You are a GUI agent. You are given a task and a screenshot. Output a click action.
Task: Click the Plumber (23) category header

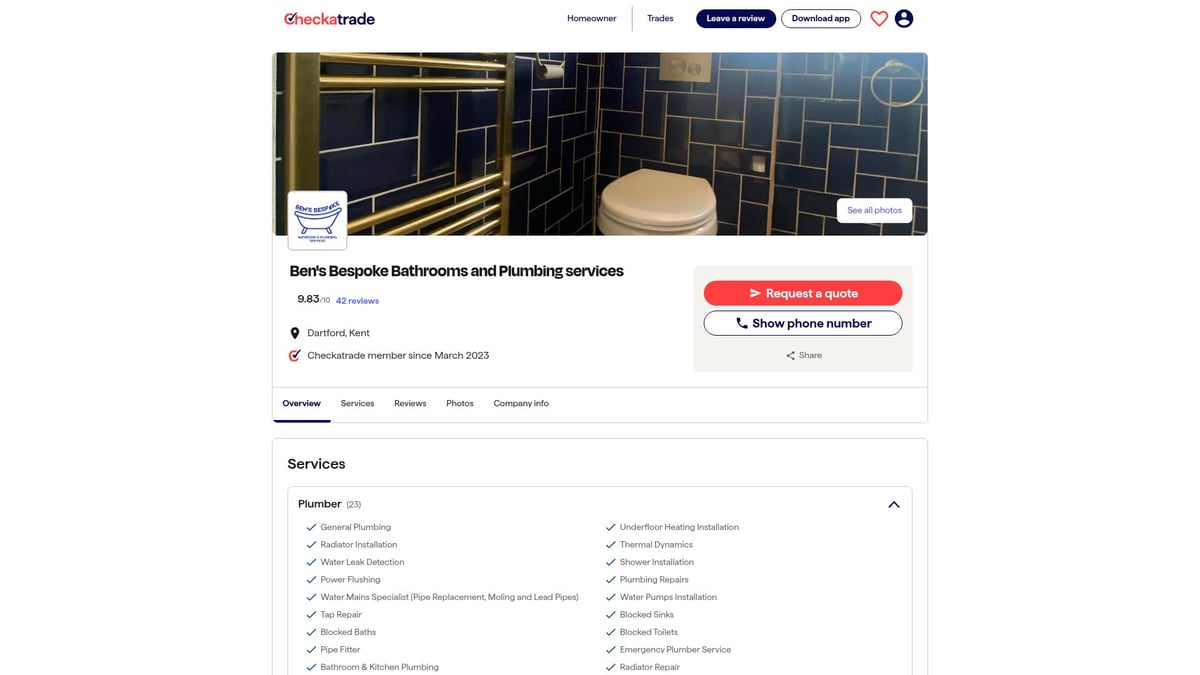(329, 504)
